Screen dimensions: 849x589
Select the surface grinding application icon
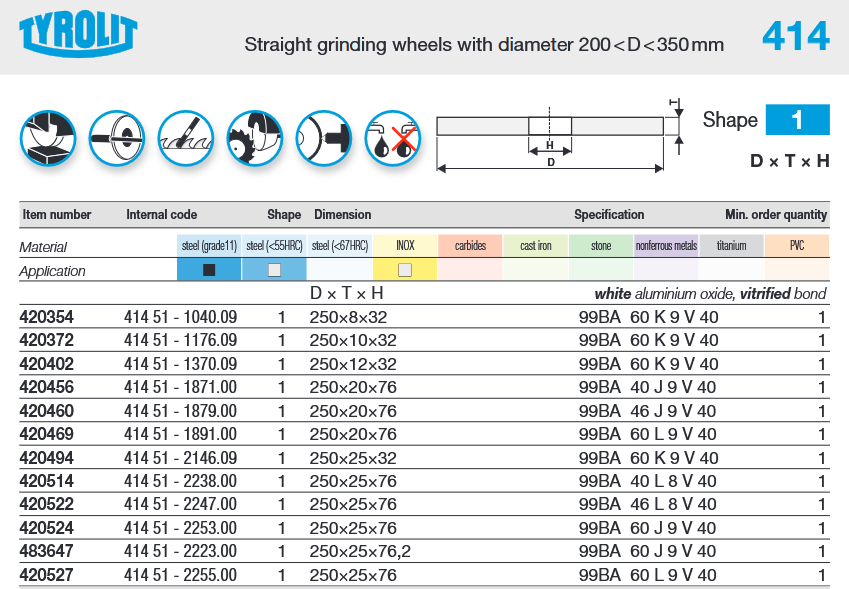[x=47, y=137]
